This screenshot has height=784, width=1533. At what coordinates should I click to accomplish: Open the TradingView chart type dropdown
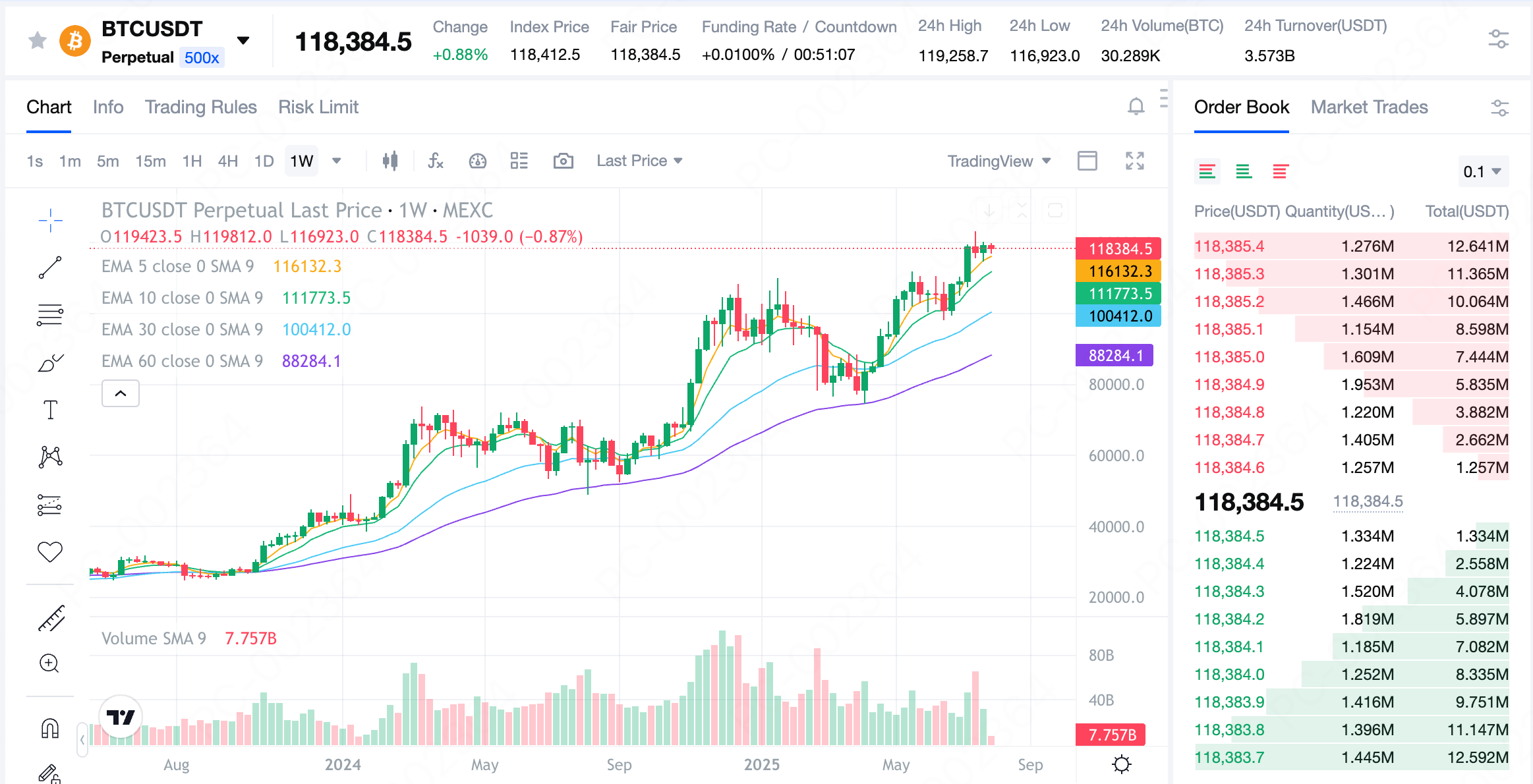click(998, 161)
